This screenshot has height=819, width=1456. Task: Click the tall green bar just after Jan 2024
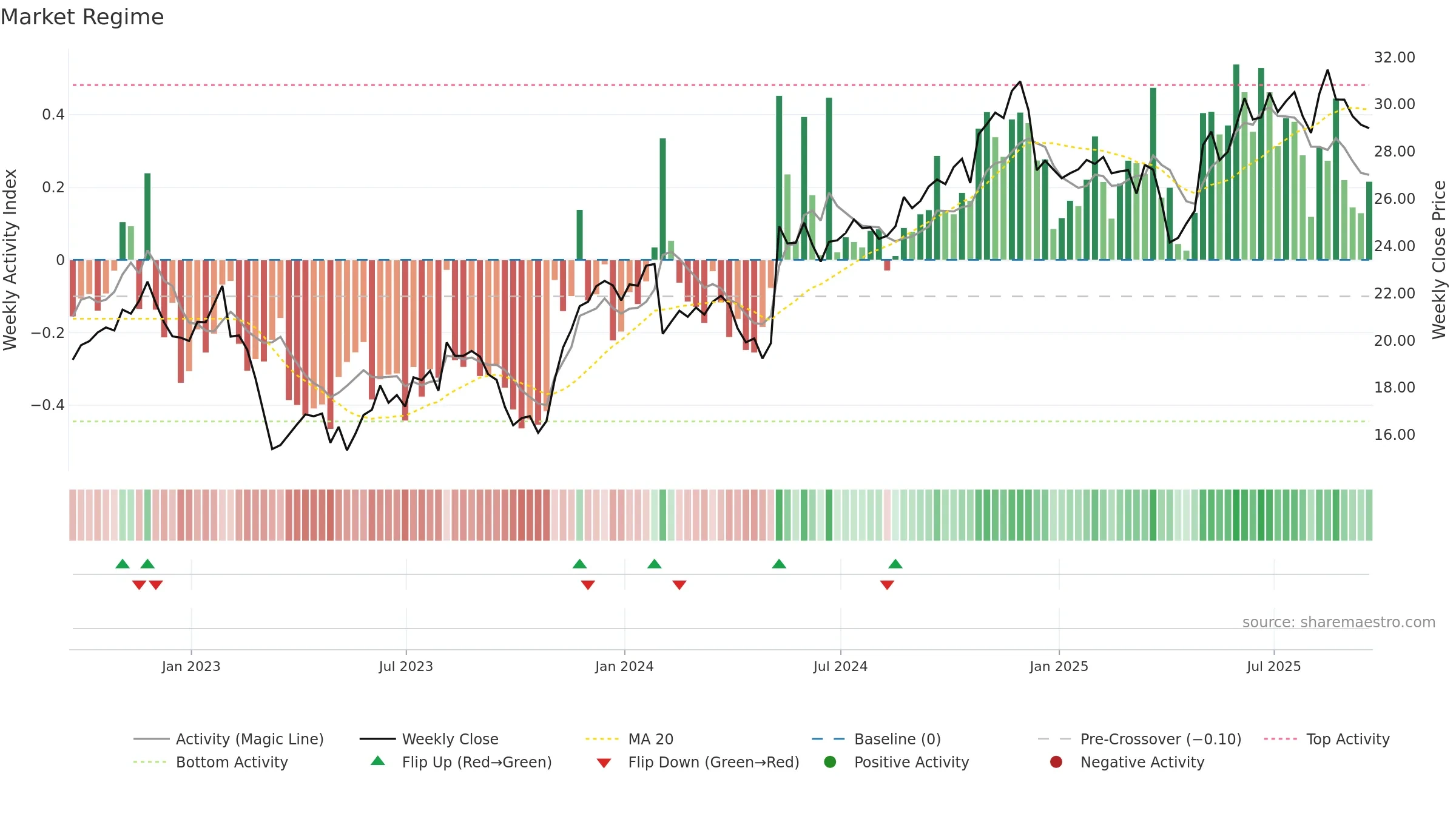coord(662,199)
